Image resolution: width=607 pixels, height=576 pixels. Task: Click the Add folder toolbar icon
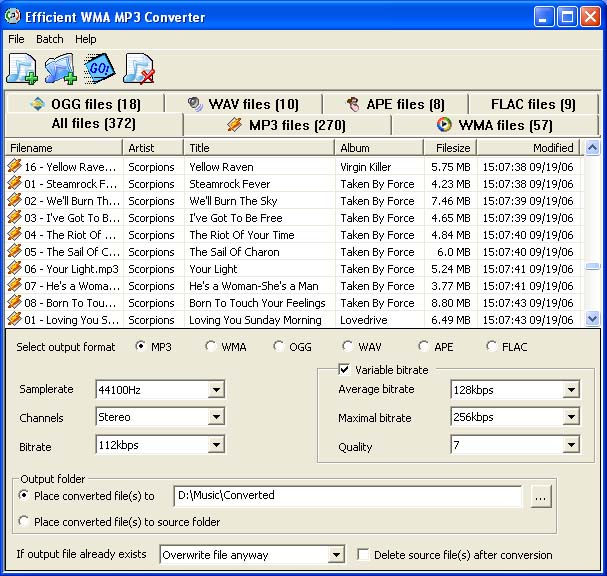[x=60, y=69]
